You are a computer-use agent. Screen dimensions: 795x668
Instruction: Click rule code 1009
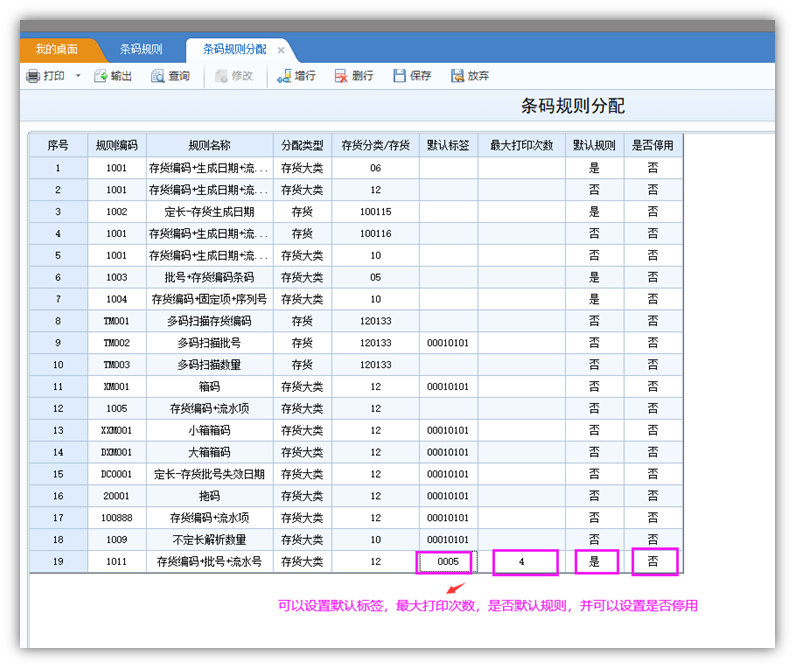[x=117, y=540]
